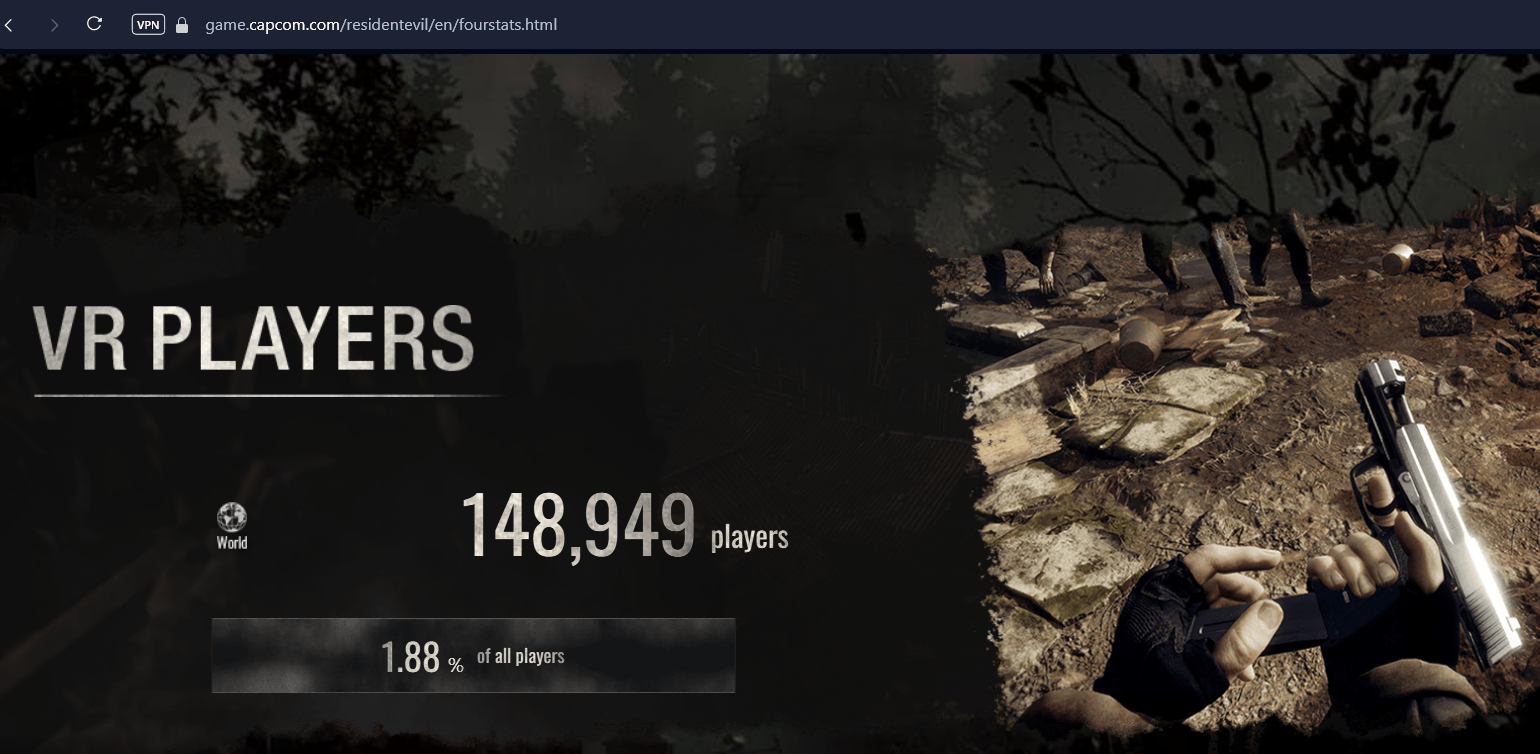The height and width of the screenshot is (754, 1540).
Task: Select the World globe icon
Action: tap(232, 517)
